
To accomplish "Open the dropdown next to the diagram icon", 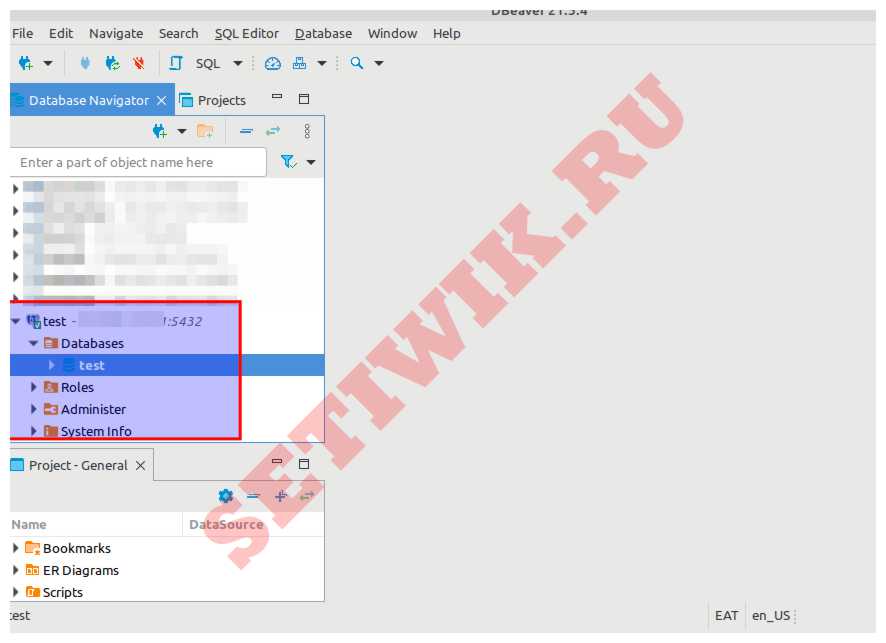I will [x=322, y=63].
